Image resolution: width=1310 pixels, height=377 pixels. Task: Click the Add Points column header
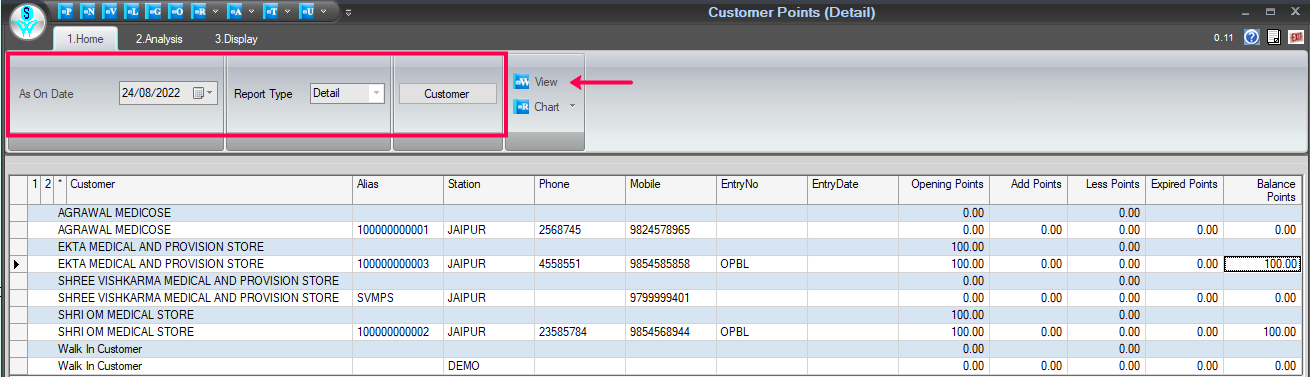point(1028,190)
